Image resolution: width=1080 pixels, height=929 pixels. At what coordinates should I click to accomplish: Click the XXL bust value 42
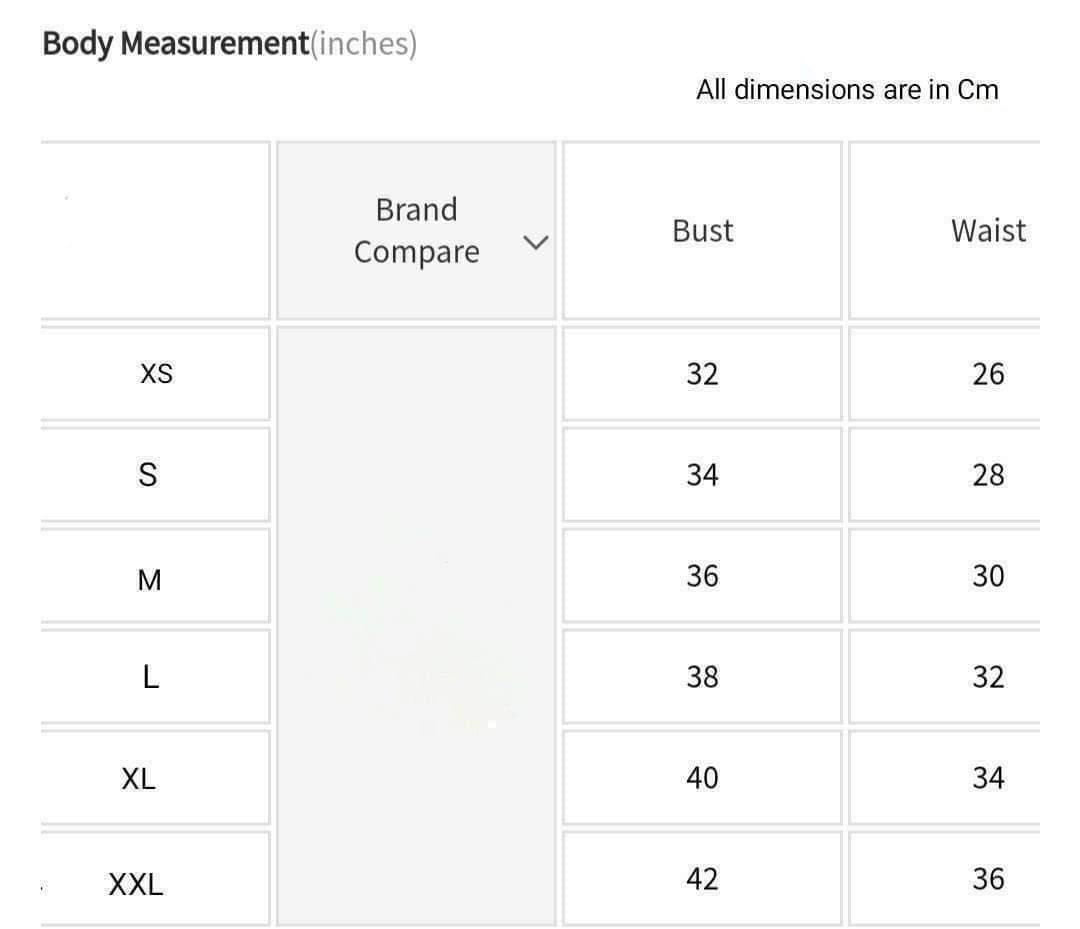pos(702,879)
